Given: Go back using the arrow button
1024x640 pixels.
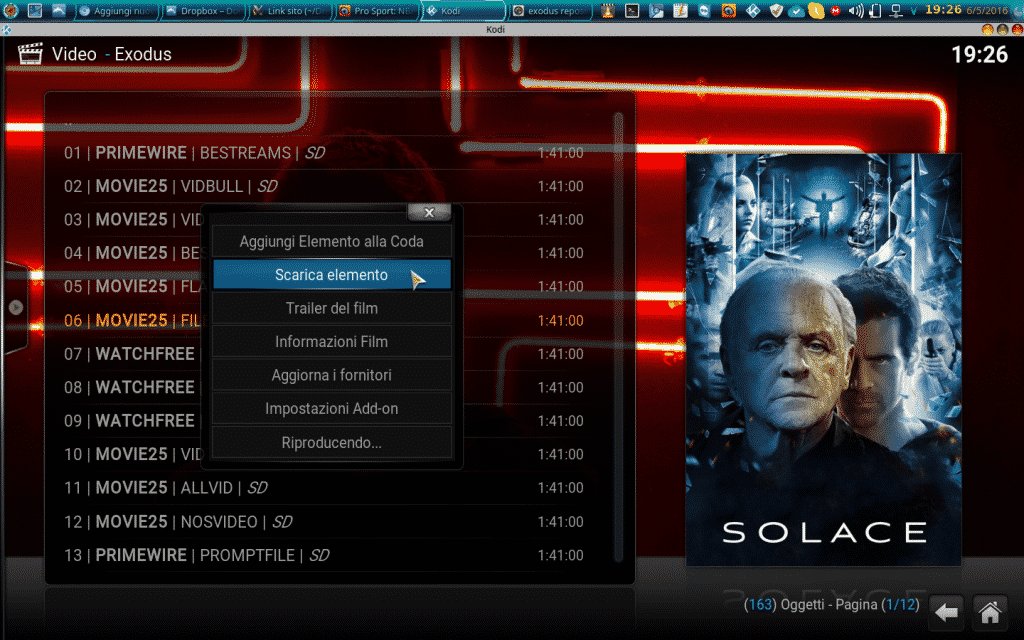Looking at the screenshot, I should click(x=946, y=613).
